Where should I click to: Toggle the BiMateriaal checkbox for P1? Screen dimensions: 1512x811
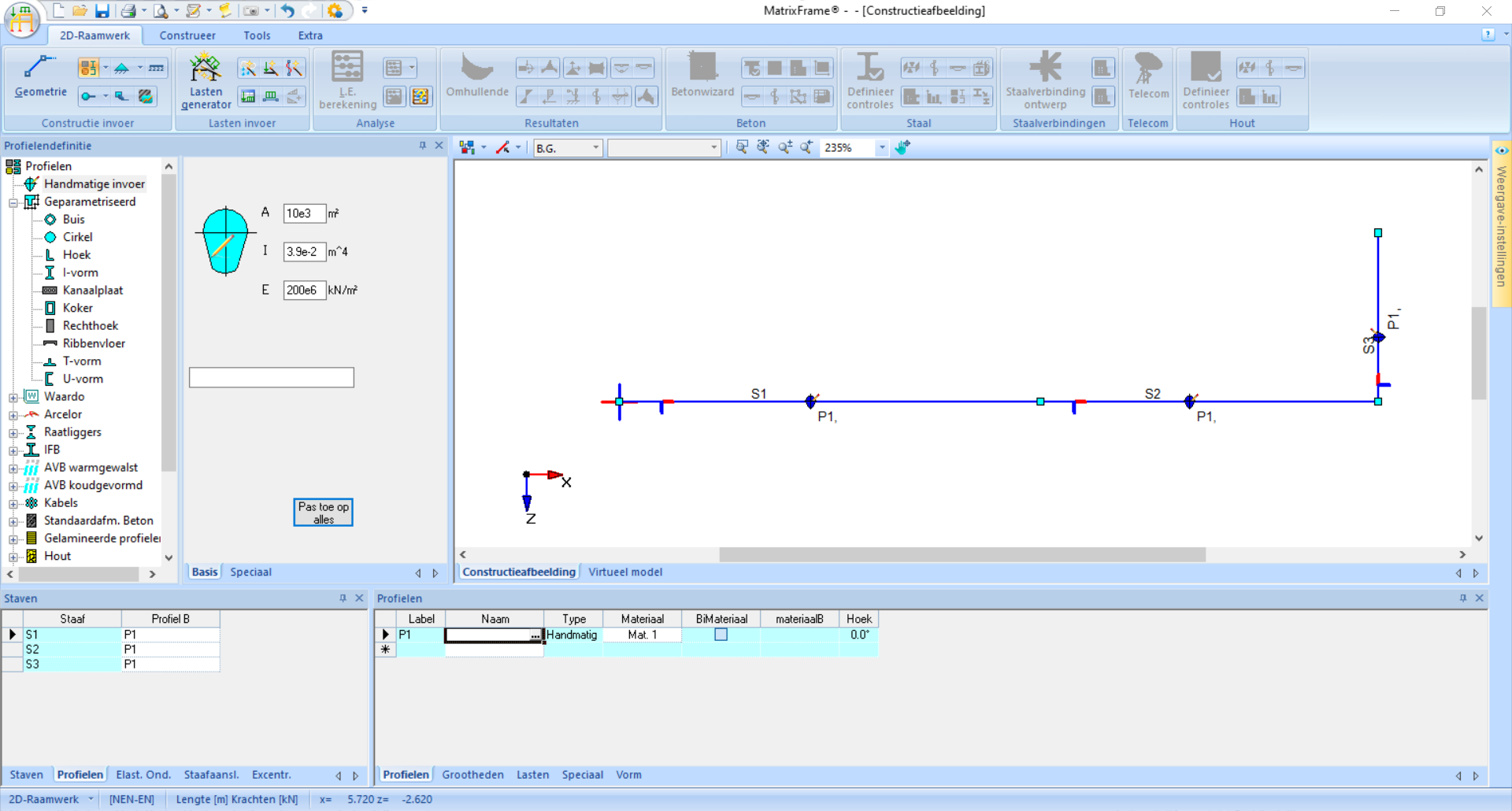721,635
